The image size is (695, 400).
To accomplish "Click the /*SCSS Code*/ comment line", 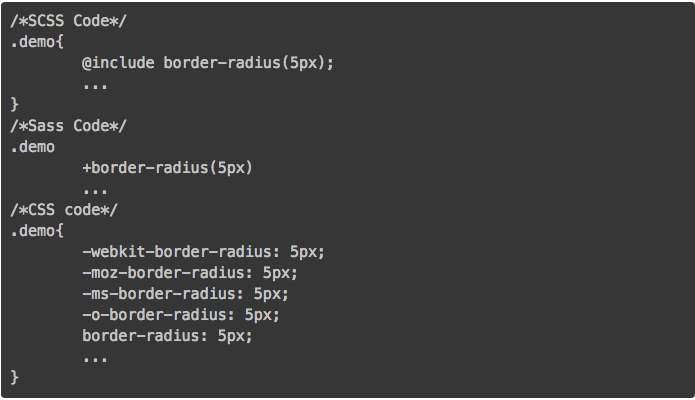I will point(69,21).
